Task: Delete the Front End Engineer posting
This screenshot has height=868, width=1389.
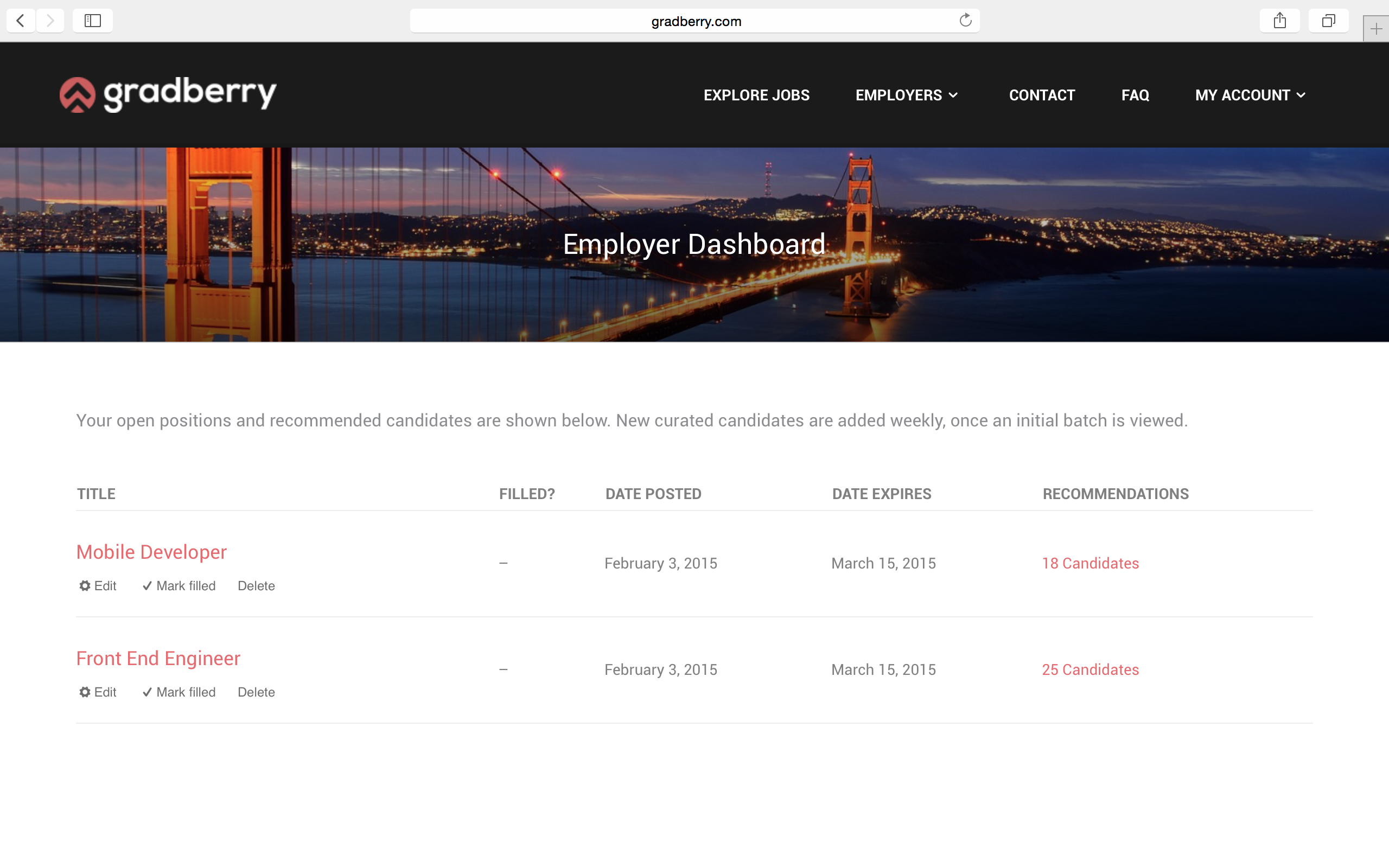Action: click(256, 692)
